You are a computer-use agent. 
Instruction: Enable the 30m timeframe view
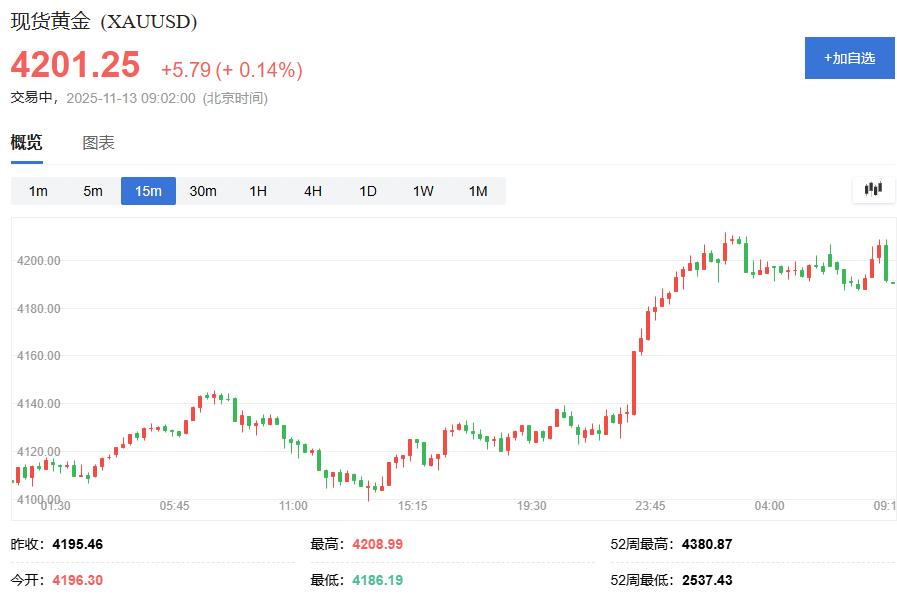(x=202, y=190)
